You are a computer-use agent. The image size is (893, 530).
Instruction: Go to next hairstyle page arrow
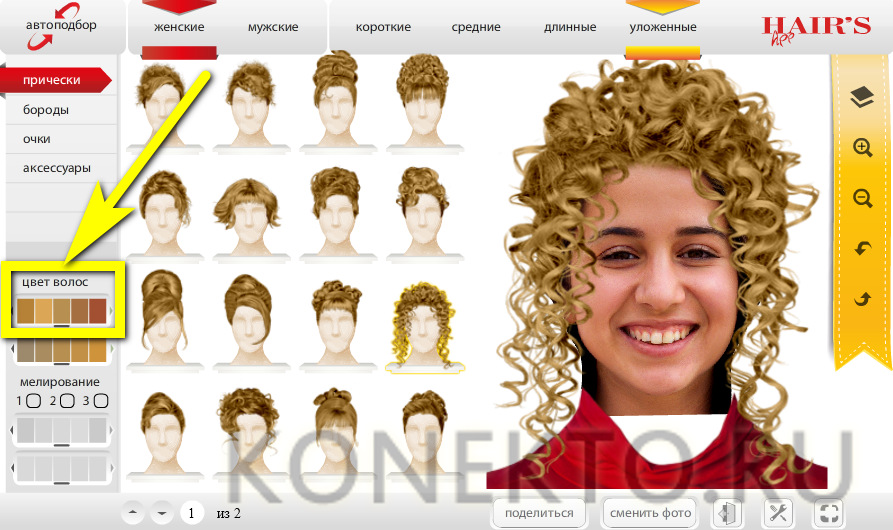click(162, 514)
